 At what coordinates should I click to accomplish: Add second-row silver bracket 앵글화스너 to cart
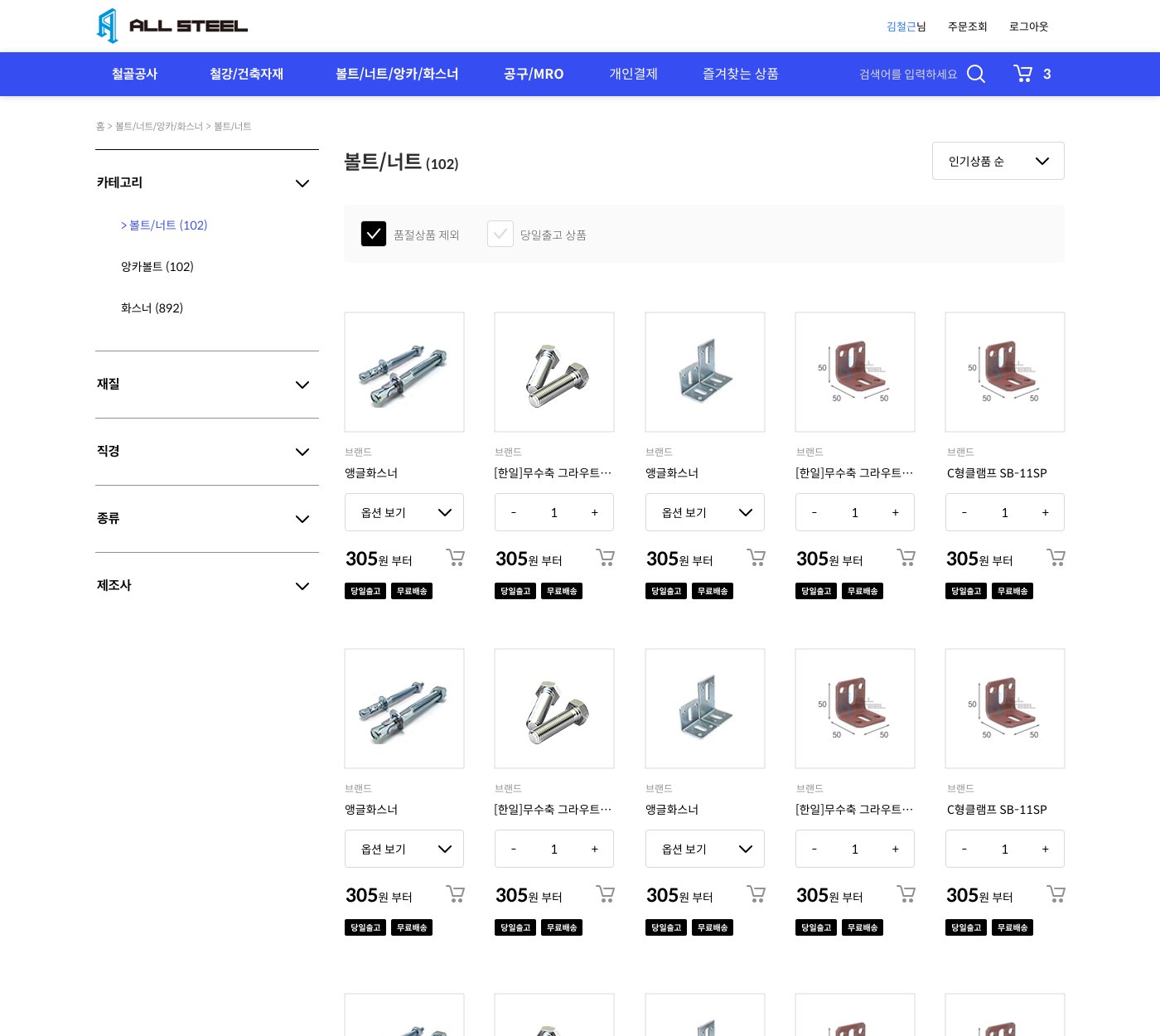(756, 893)
